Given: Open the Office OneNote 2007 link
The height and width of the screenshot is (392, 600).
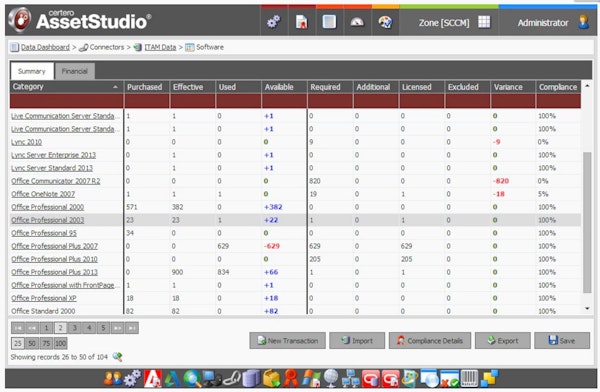Looking at the screenshot, I should (x=43, y=194).
